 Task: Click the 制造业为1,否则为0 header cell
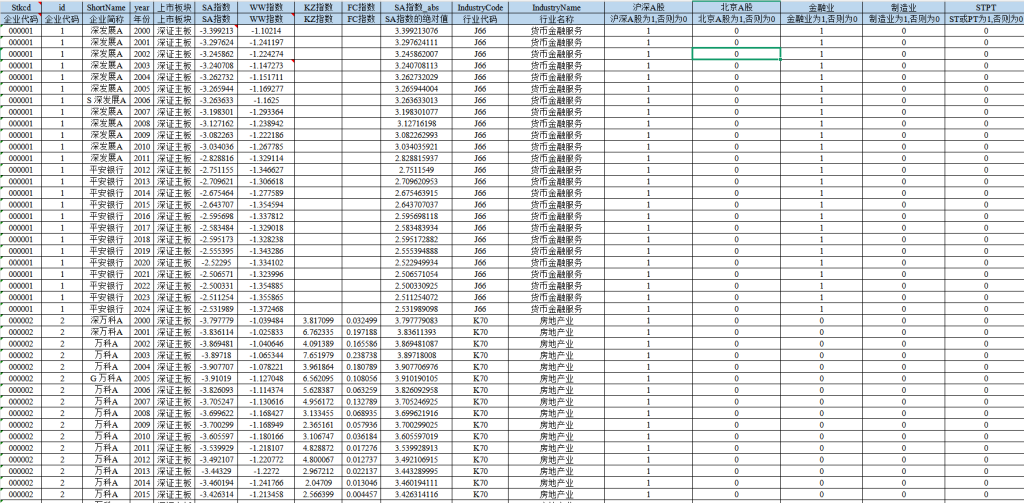click(x=904, y=19)
